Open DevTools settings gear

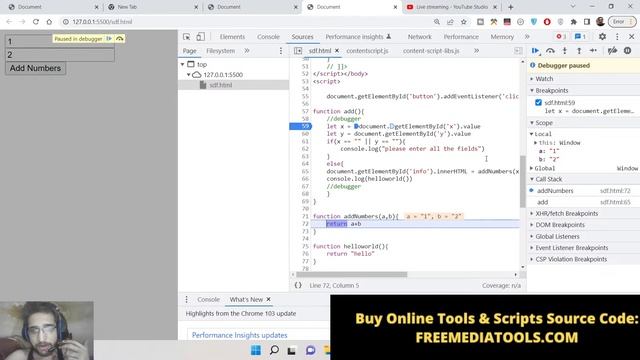602,37
